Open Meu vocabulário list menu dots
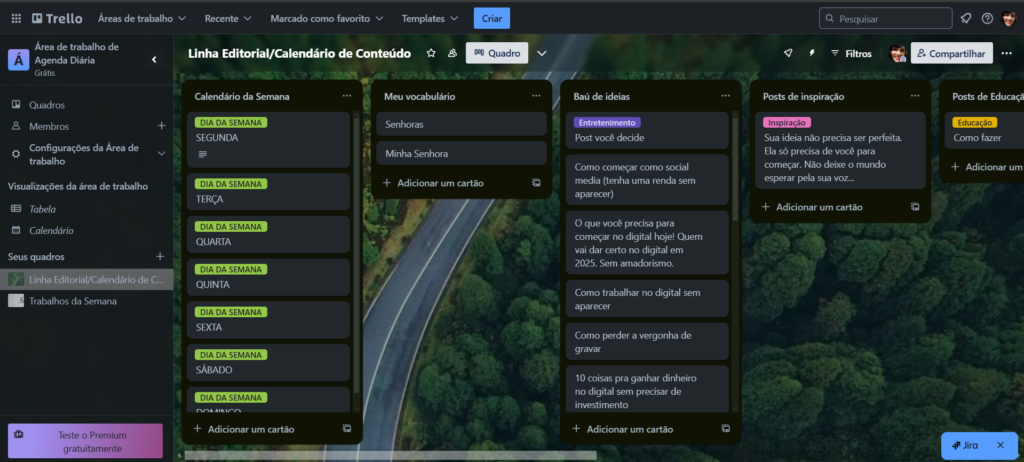 [536, 95]
